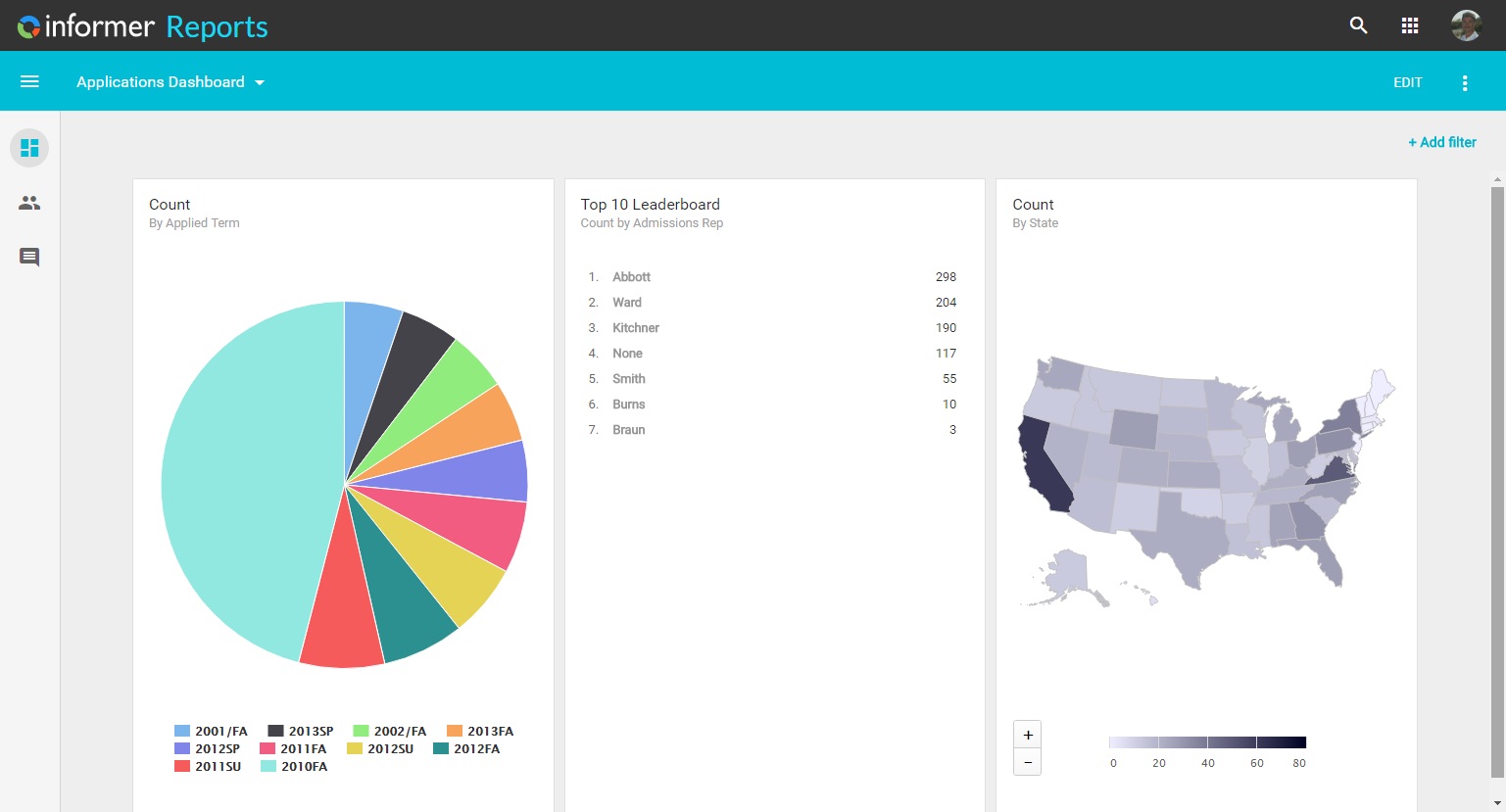This screenshot has height=812, width=1506.
Task: Zoom out on the map
Action: [1028, 762]
